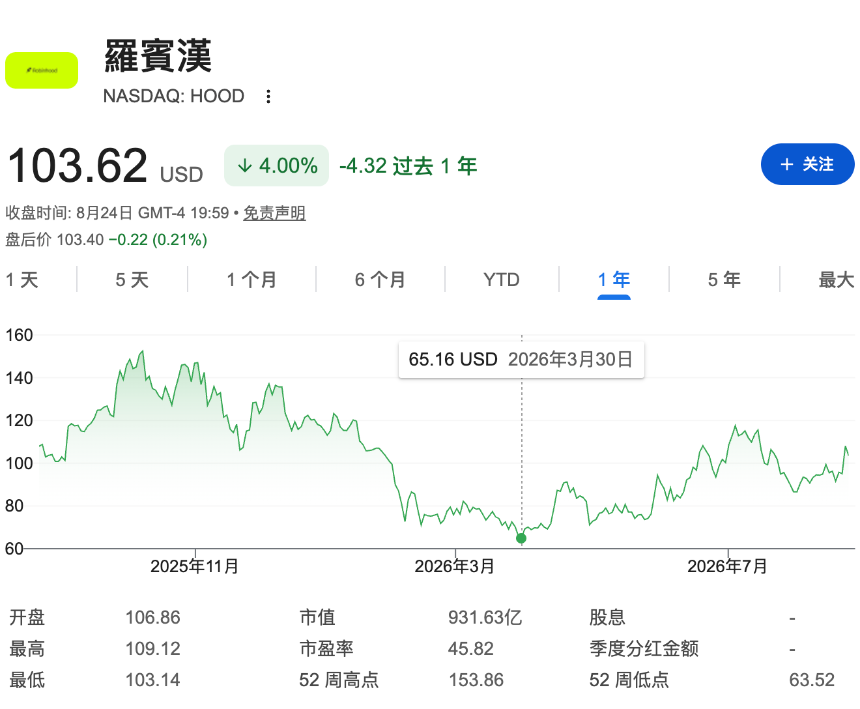Select the 最大 range tab

836,280
